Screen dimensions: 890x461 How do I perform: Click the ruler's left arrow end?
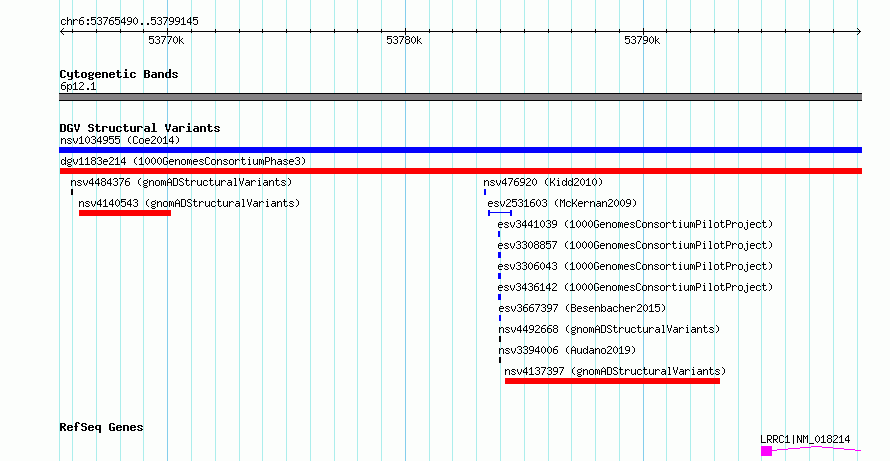pos(62,32)
